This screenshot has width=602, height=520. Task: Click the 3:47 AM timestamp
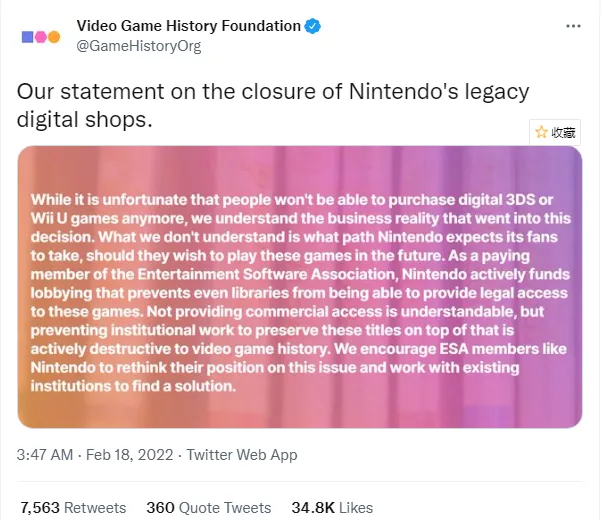(x=45, y=455)
